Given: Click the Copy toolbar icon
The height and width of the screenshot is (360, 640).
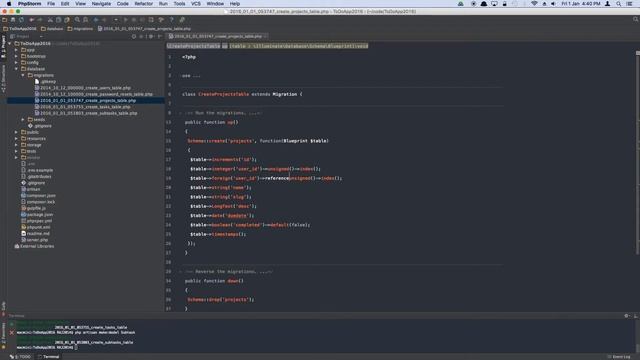Looking at the screenshot, I should click(x=58, y=20).
